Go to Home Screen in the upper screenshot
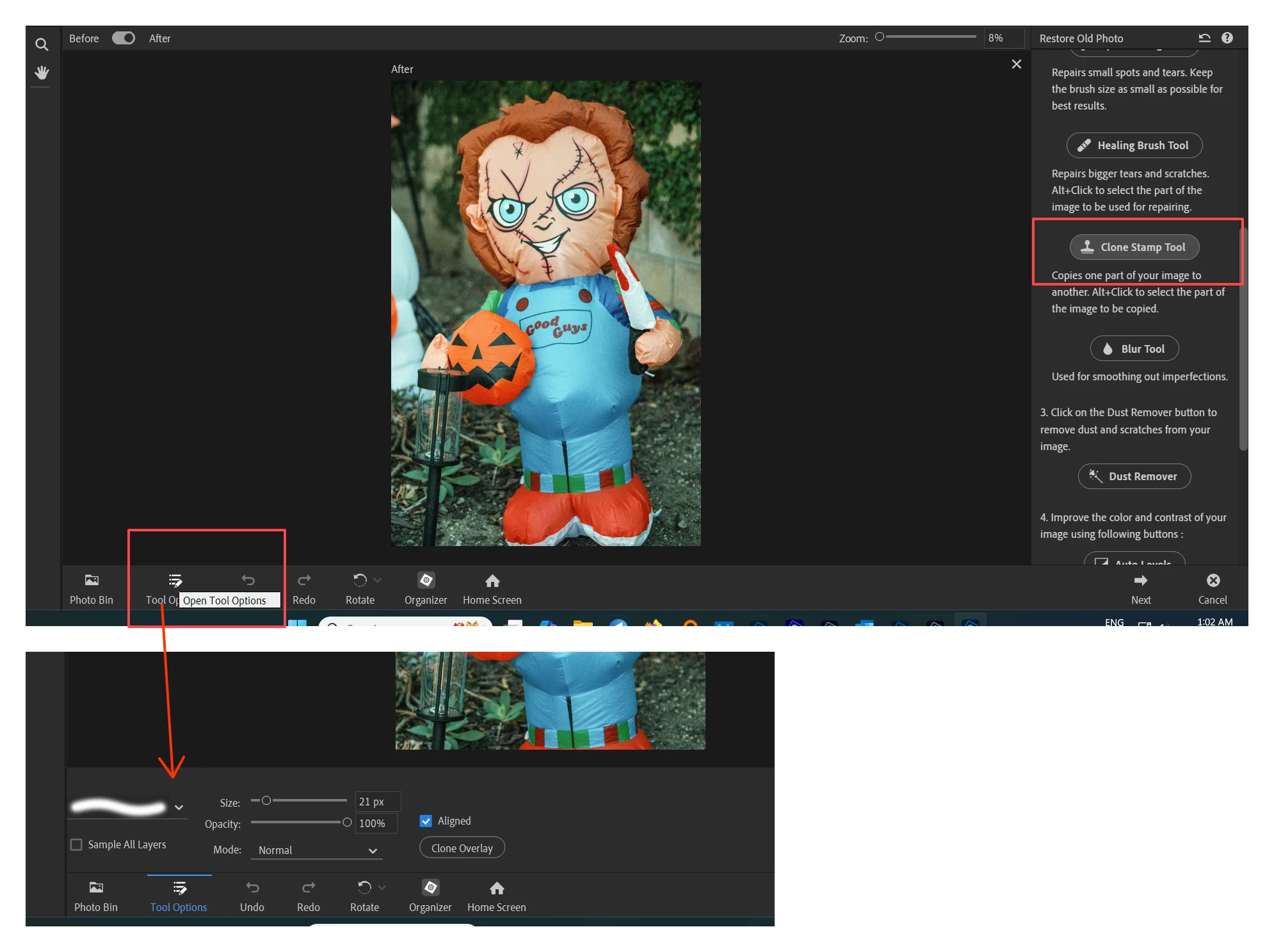 click(492, 588)
